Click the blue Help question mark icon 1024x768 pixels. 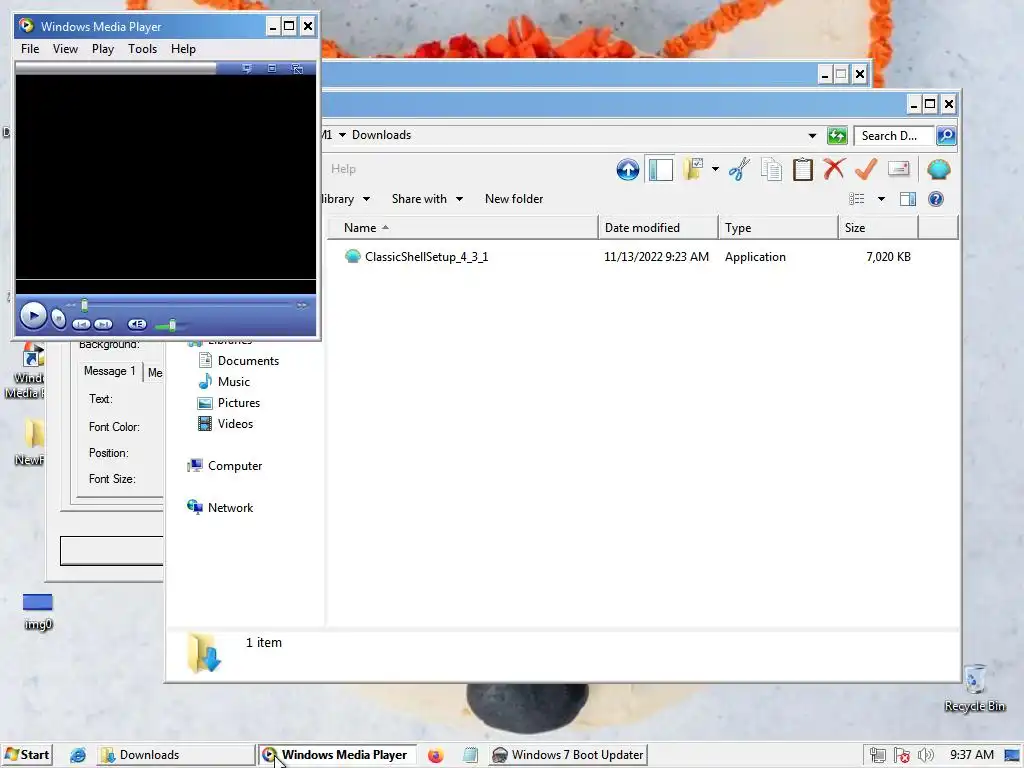click(936, 199)
